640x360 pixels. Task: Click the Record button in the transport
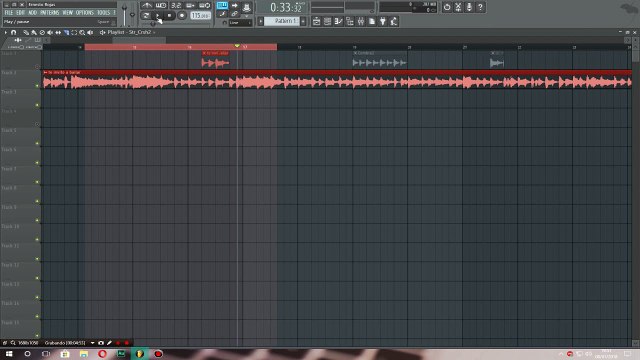click(182, 16)
